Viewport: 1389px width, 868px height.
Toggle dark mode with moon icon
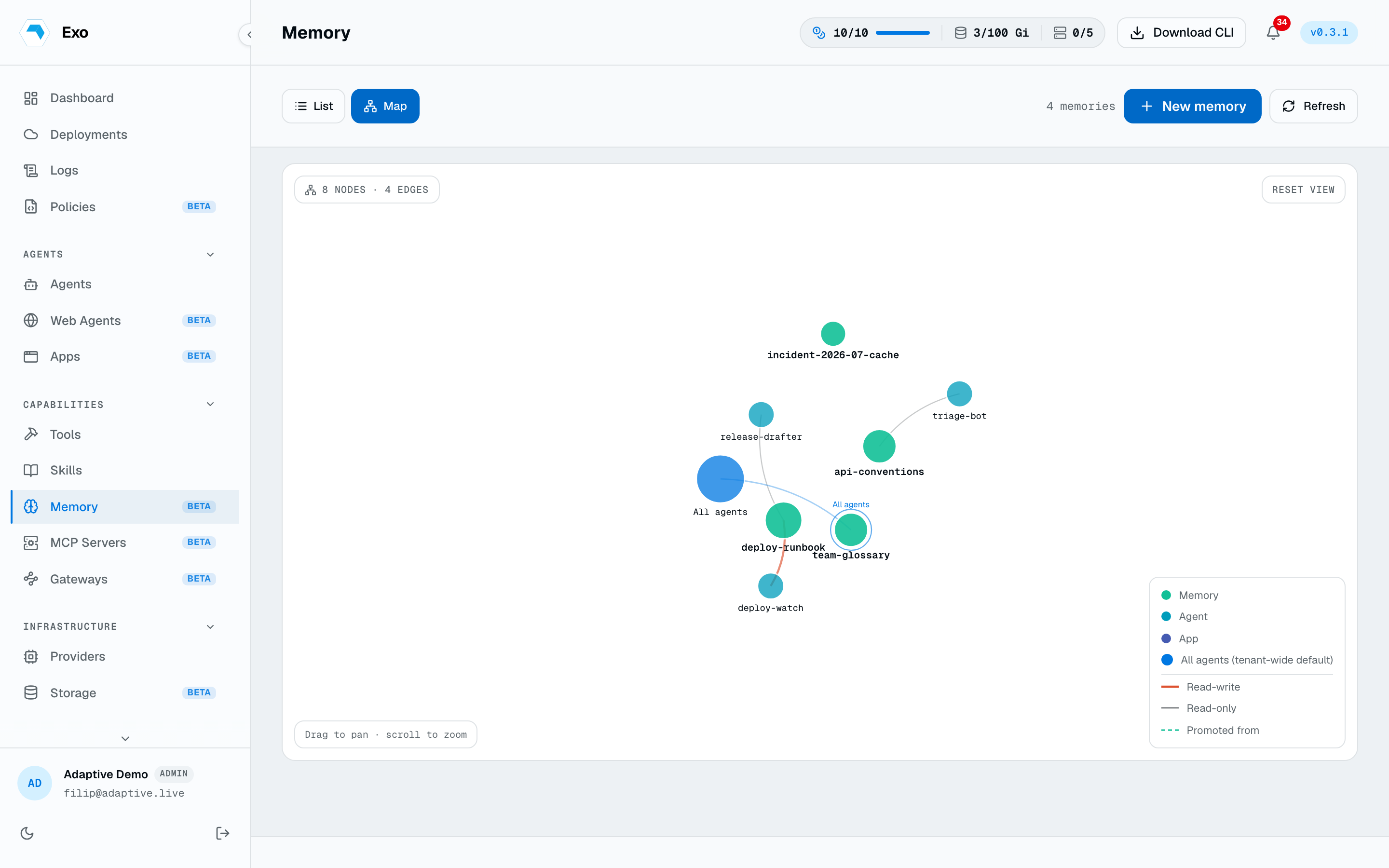click(x=27, y=833)
